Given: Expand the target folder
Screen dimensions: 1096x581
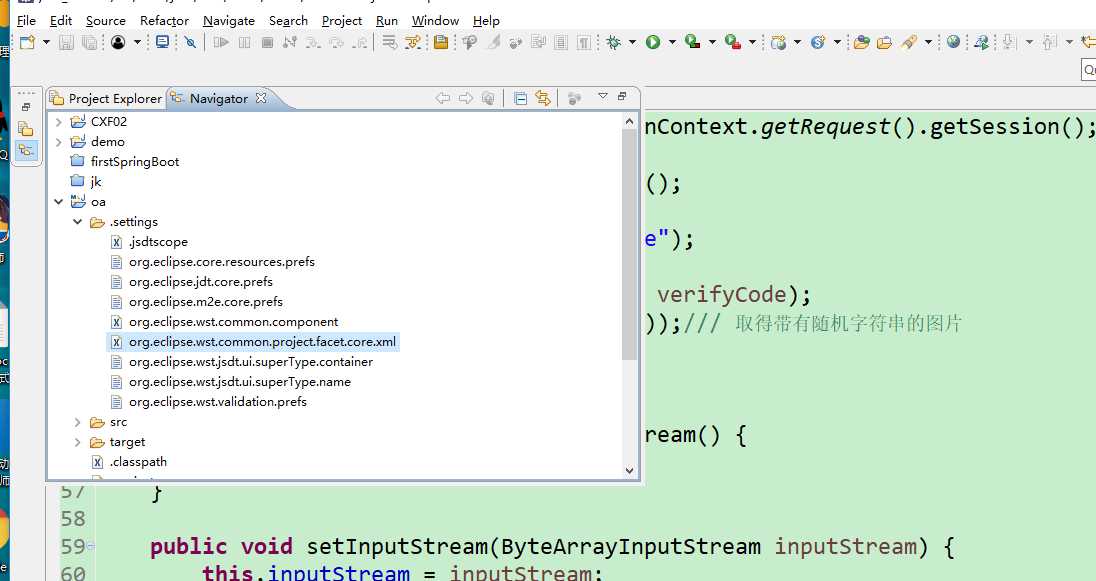Looking at the screenshot, I should coord(78,442).
